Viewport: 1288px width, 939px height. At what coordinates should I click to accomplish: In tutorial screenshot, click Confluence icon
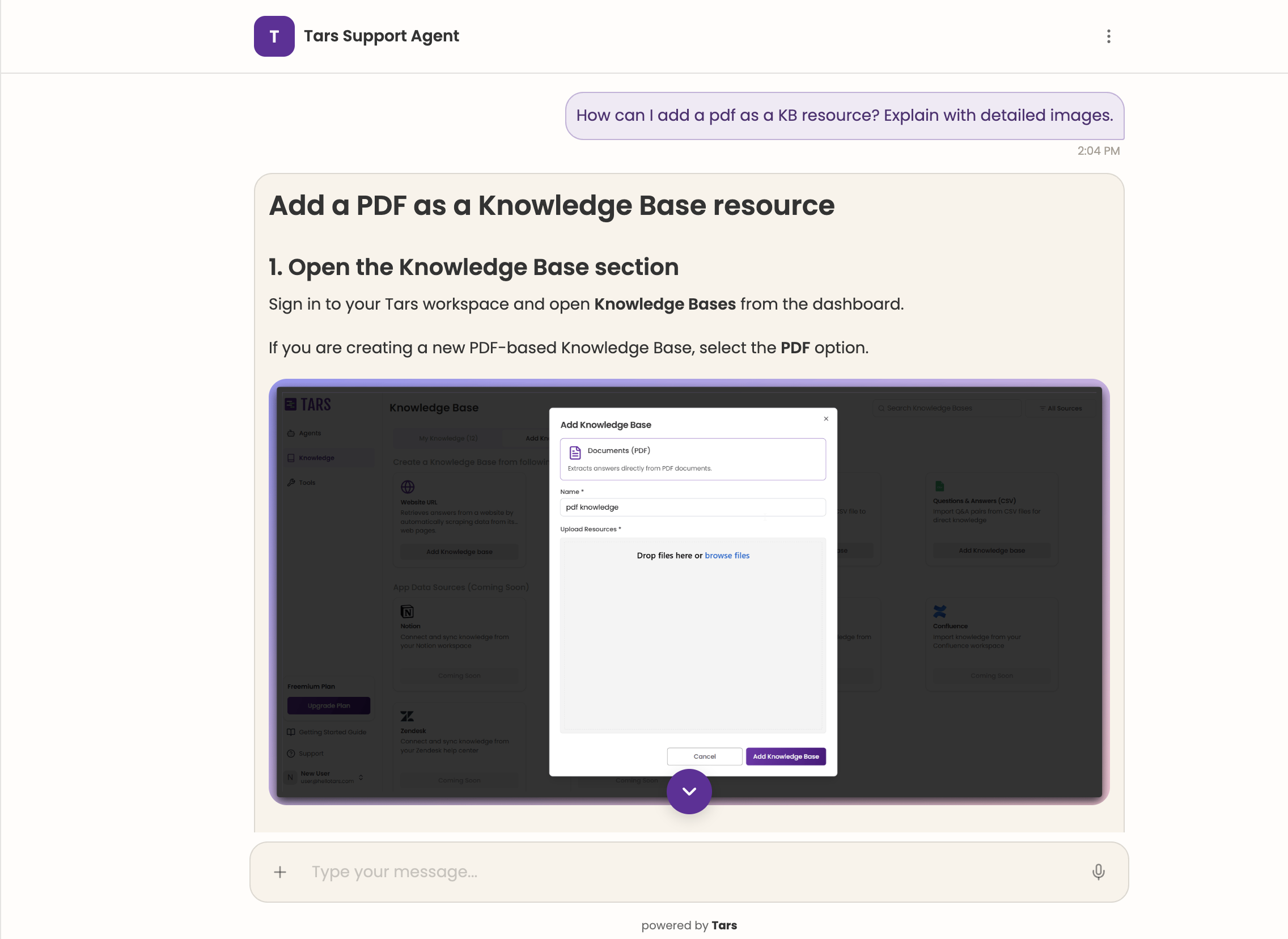[939, 612]
